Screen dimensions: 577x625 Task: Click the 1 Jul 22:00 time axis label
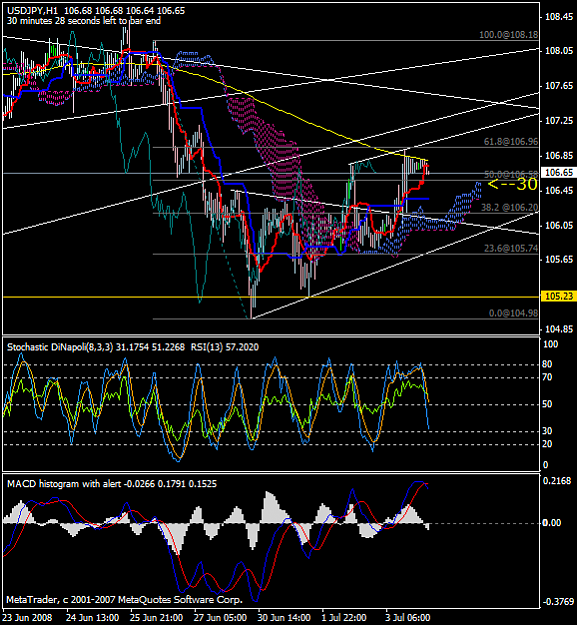coord(346,617)
